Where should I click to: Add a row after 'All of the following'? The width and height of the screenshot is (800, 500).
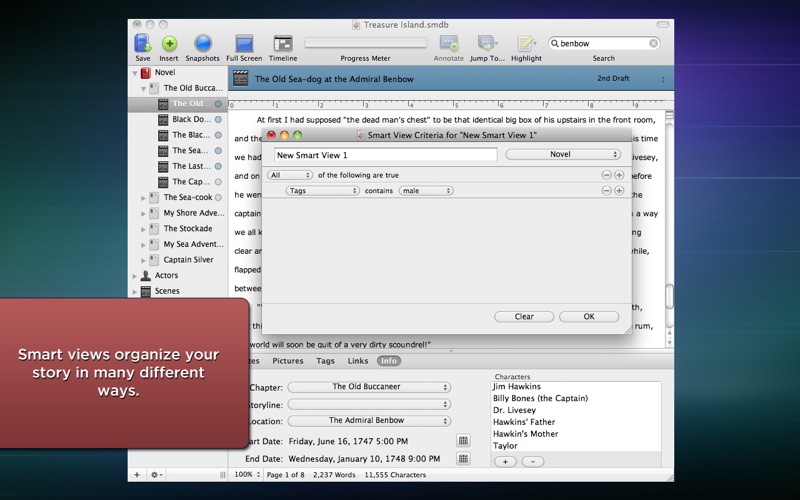[x=619, y=175]
